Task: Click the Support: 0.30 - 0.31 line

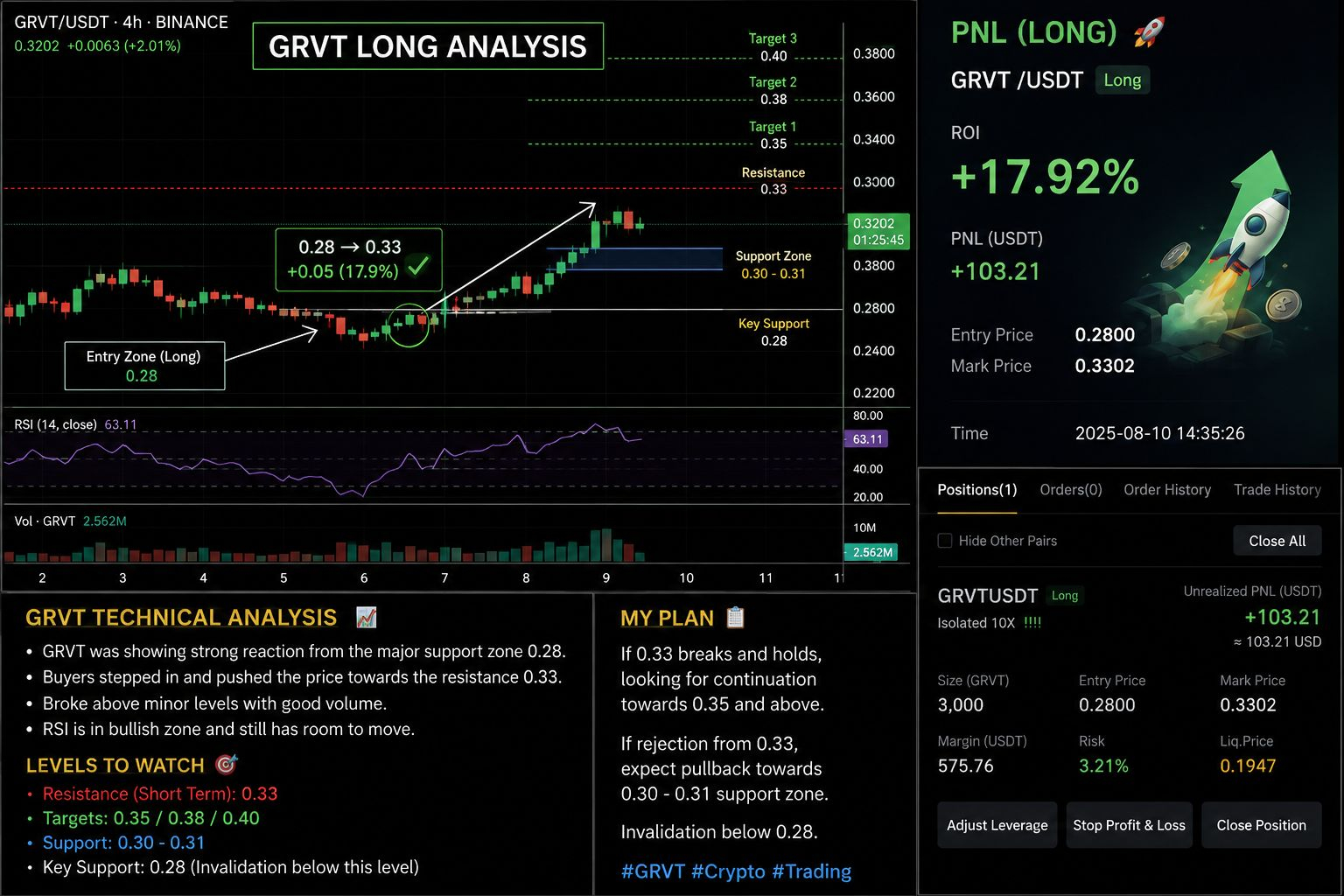Action: [x=123, y=843]
